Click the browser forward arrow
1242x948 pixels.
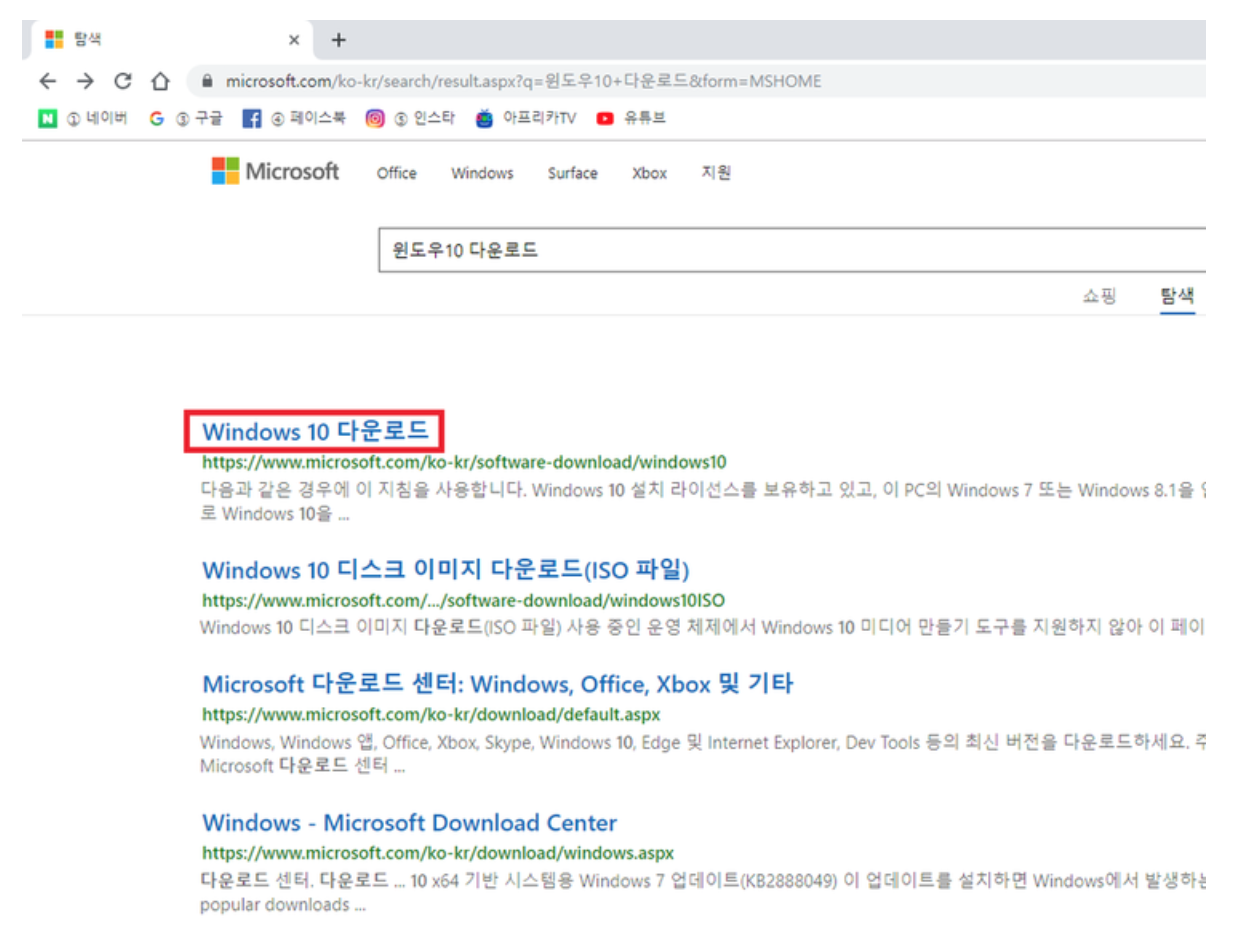pos(87,81)
